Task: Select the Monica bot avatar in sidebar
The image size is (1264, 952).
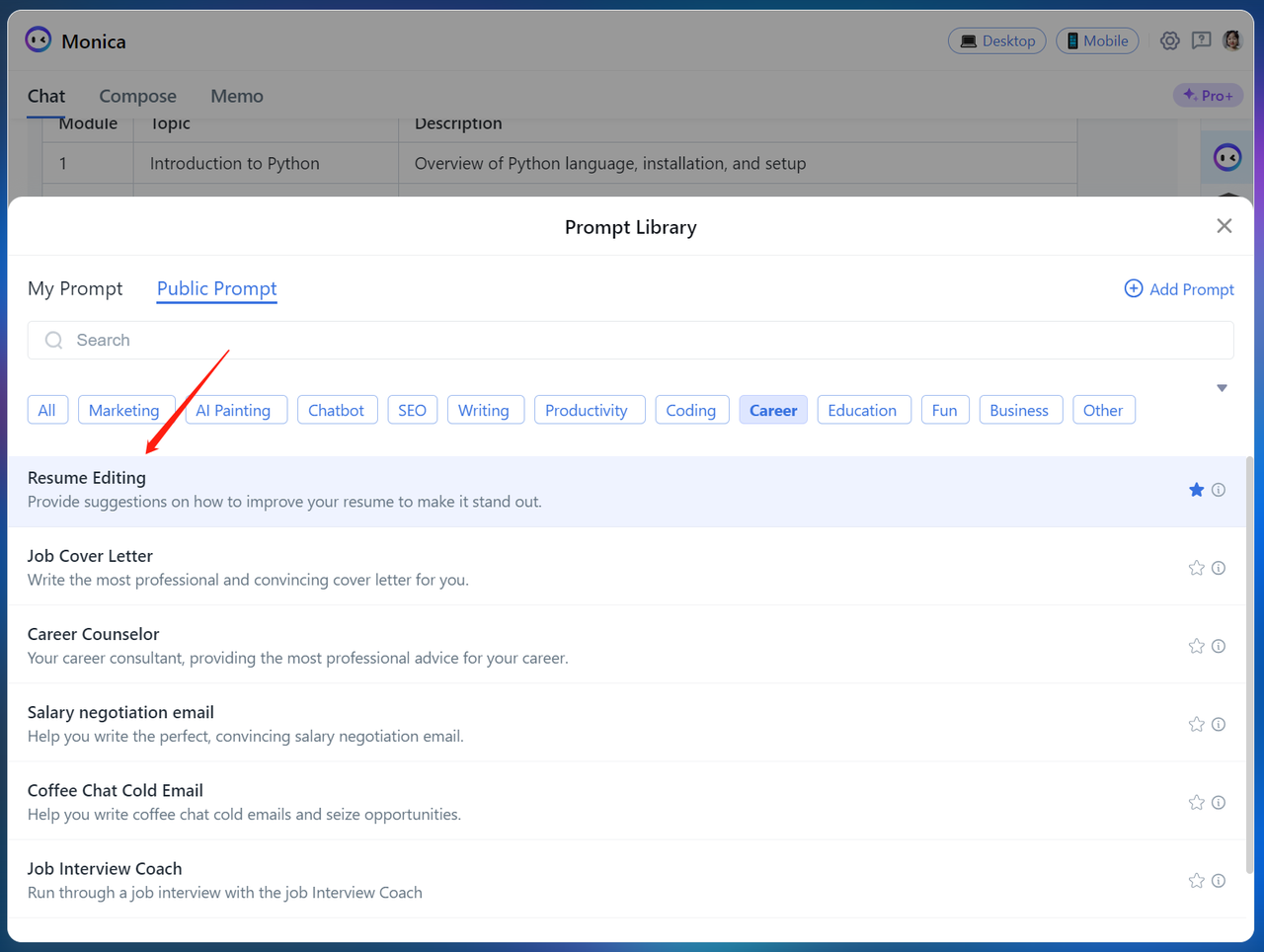Action: pyautogui.click(x=1226, y=157)
